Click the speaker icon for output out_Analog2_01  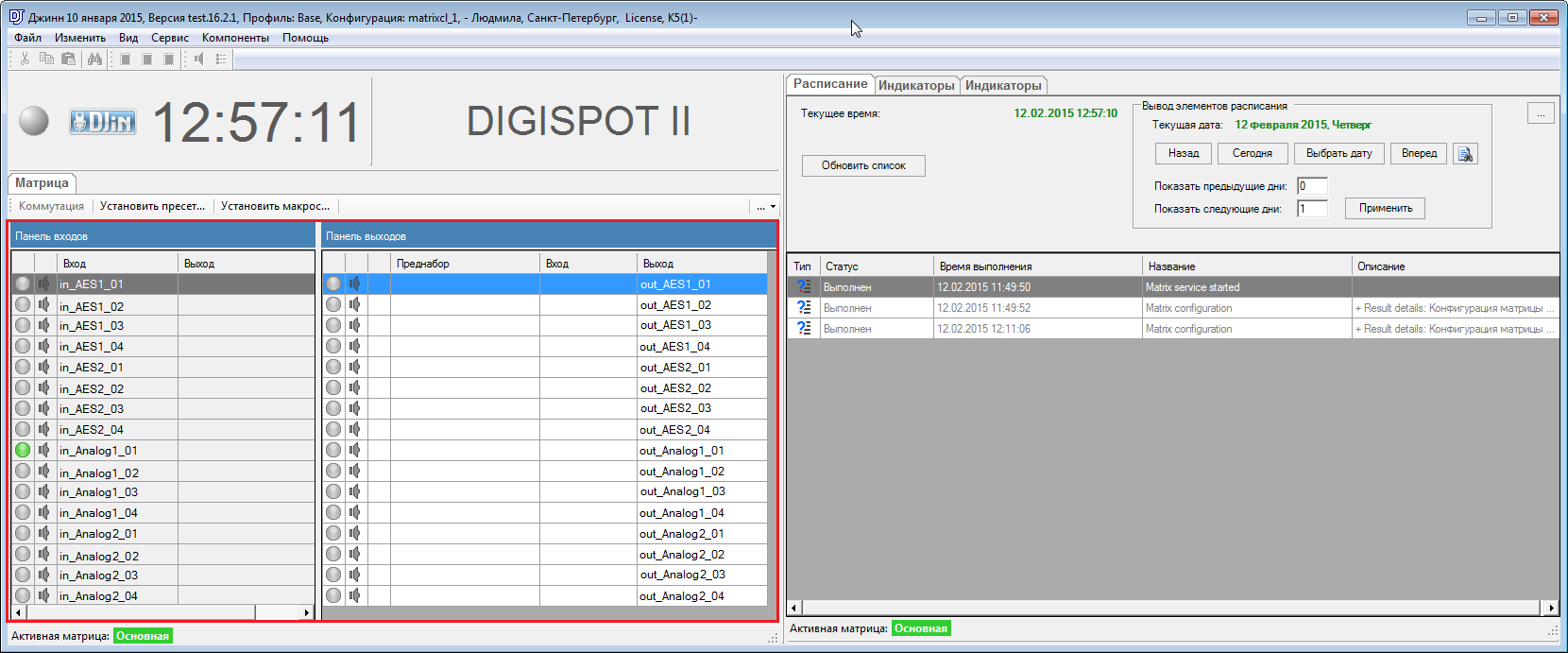355,533
